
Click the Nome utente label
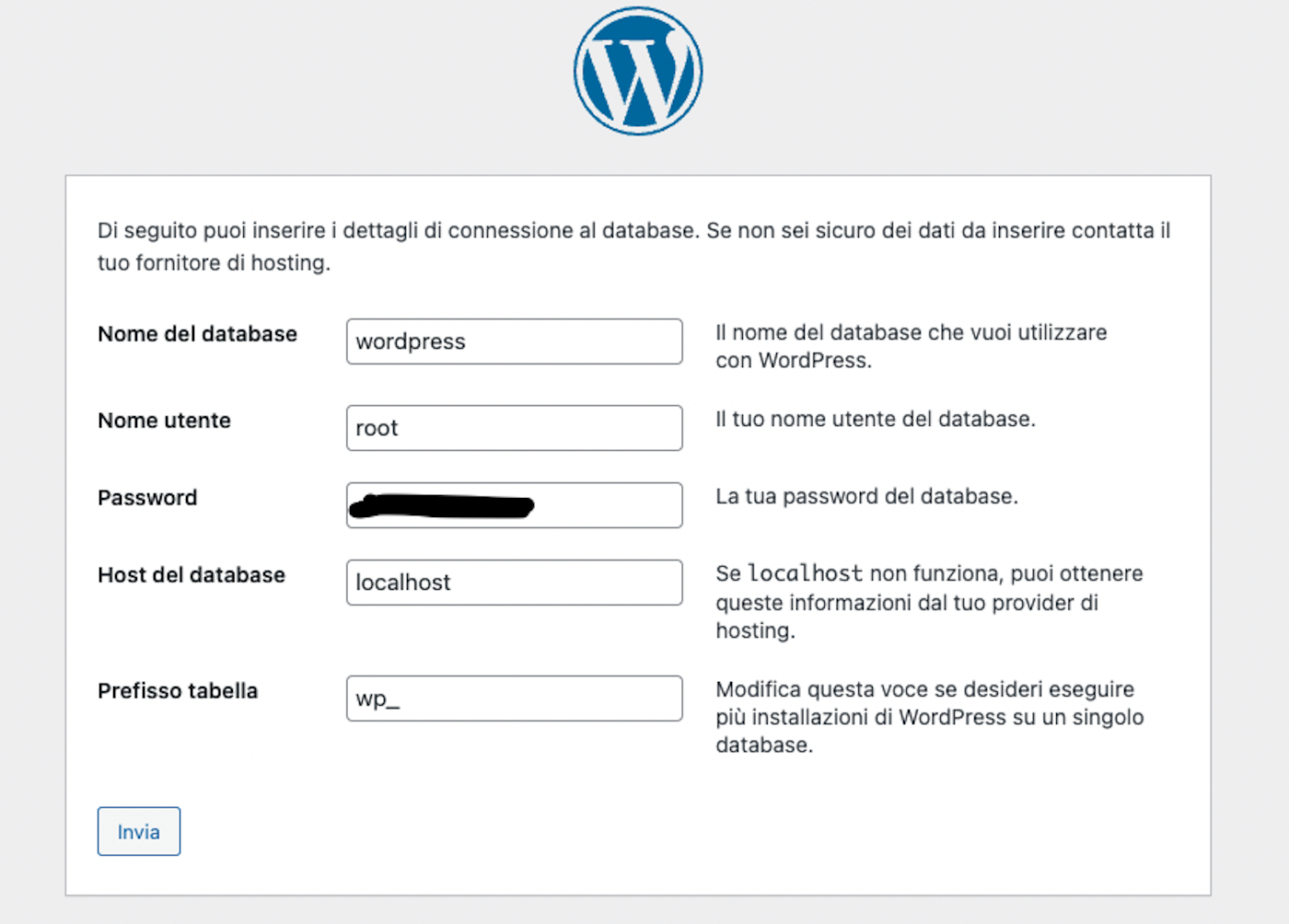(x=163, y=421)
